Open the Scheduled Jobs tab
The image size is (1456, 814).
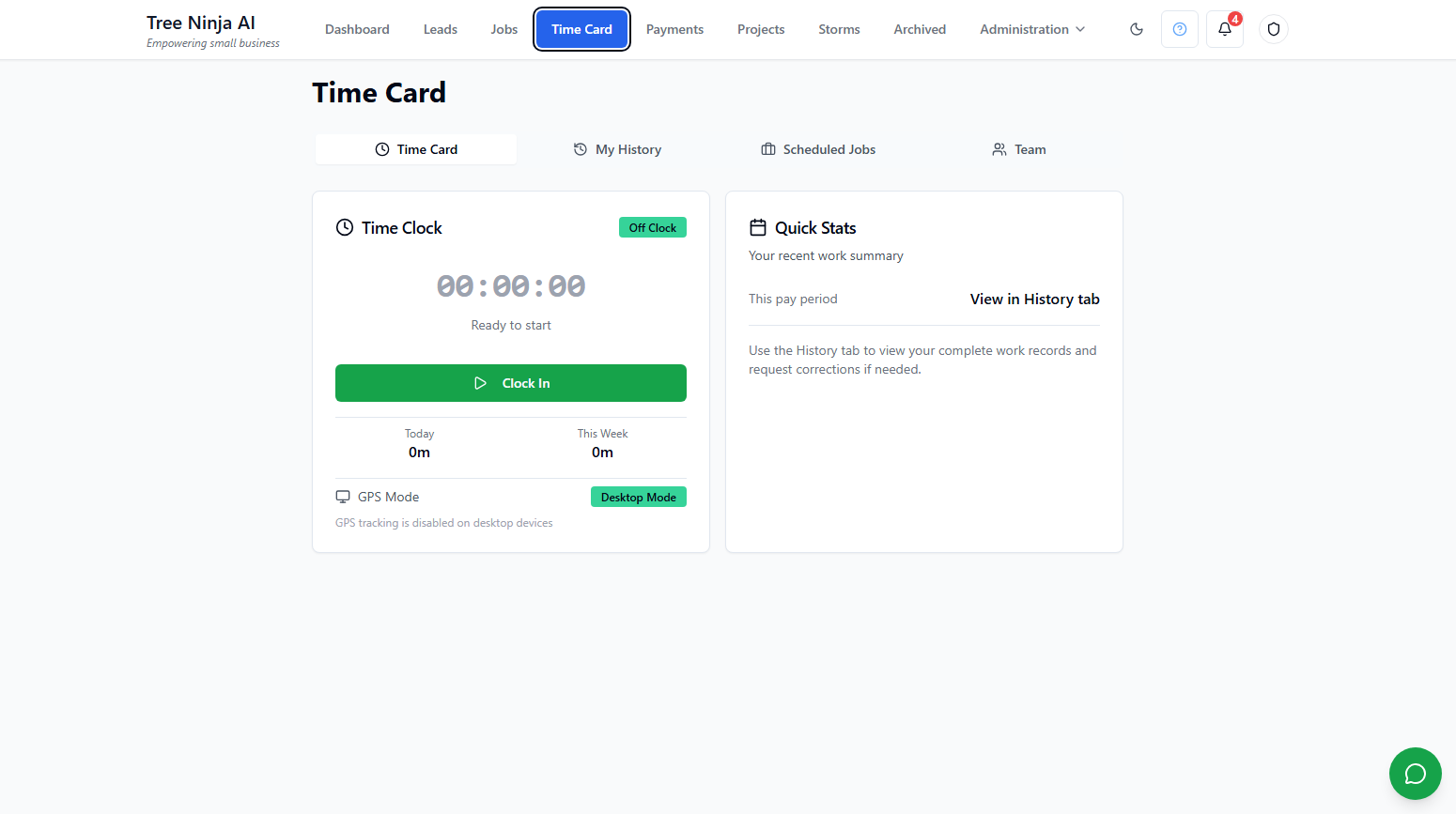[x=818, y=149]
